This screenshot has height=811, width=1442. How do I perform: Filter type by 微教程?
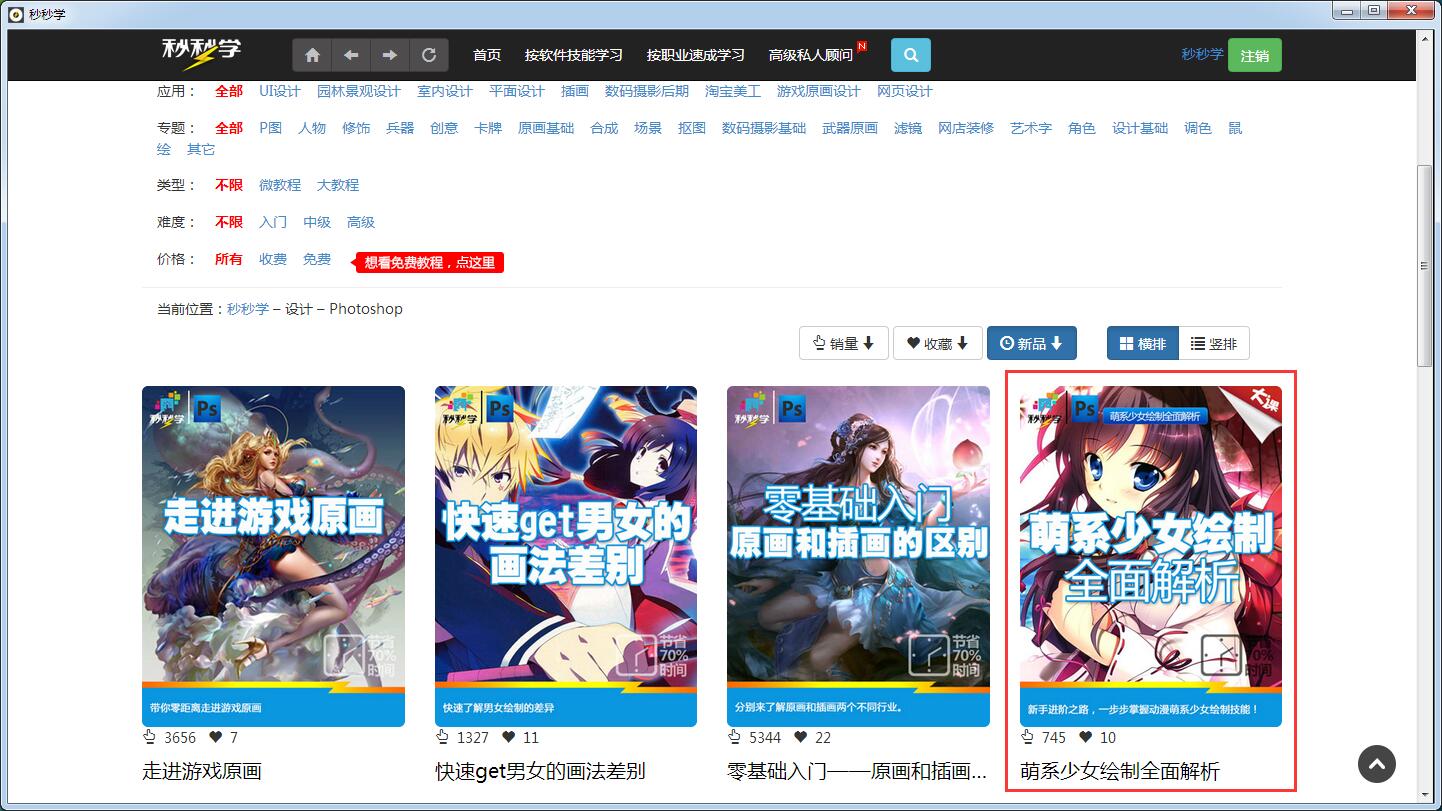pyautogui.click(x=280, y=185)
